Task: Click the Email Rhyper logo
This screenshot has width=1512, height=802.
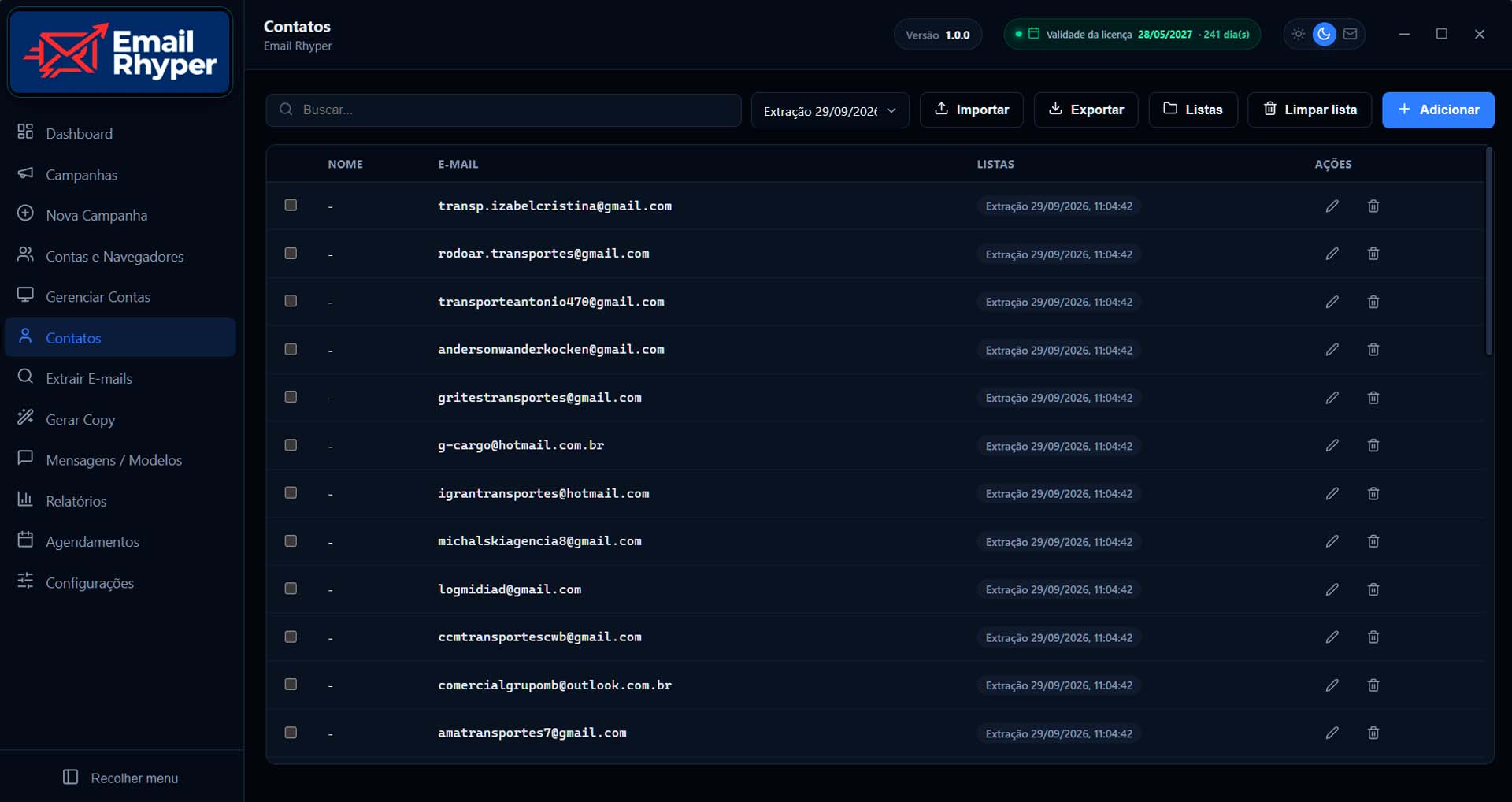Action: pyautogui.click(x=120, y=52)
